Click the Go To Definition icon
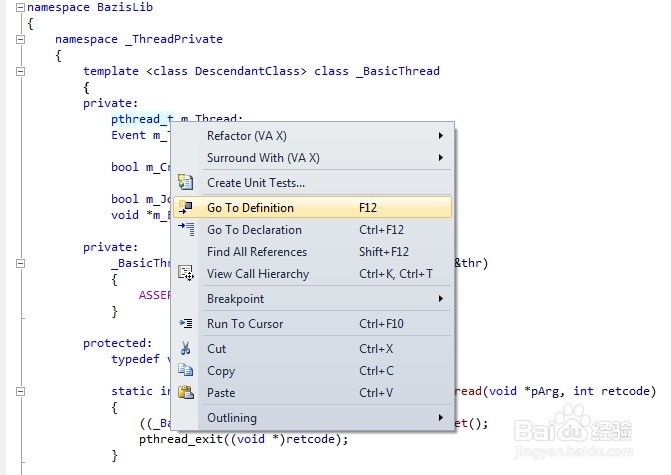Image resolution: width=671 pixels, height=475 pixels. [x=186, y=208]
